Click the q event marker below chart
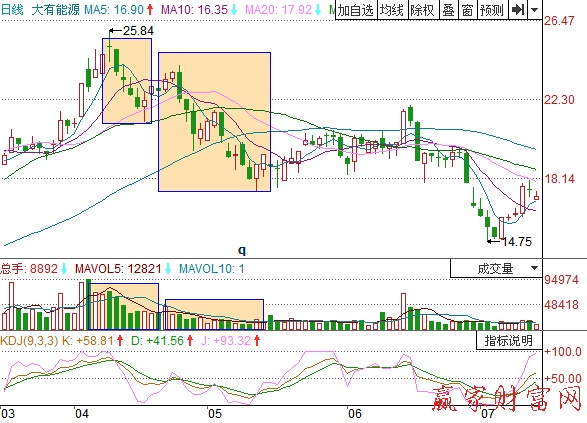The width and height of the screenshot is (587, 423). 242,250
